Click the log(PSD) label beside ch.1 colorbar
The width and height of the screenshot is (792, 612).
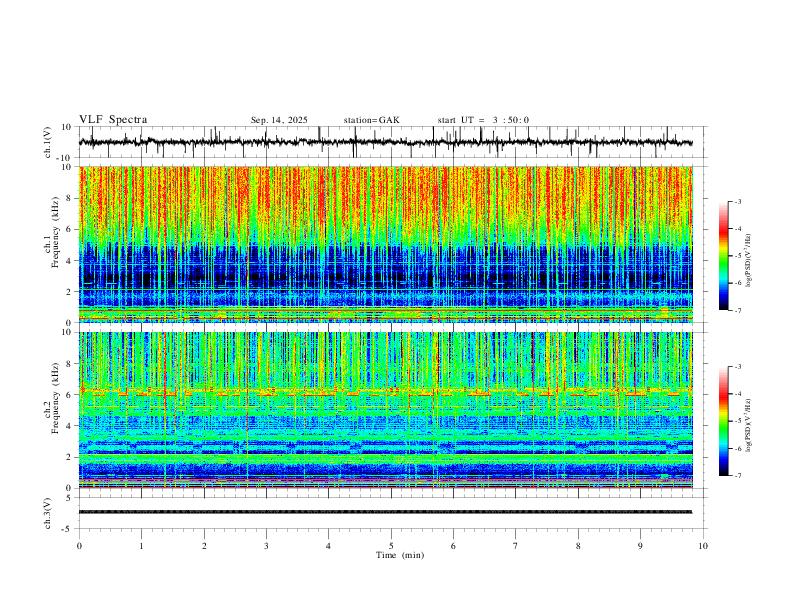pos(749,261)
